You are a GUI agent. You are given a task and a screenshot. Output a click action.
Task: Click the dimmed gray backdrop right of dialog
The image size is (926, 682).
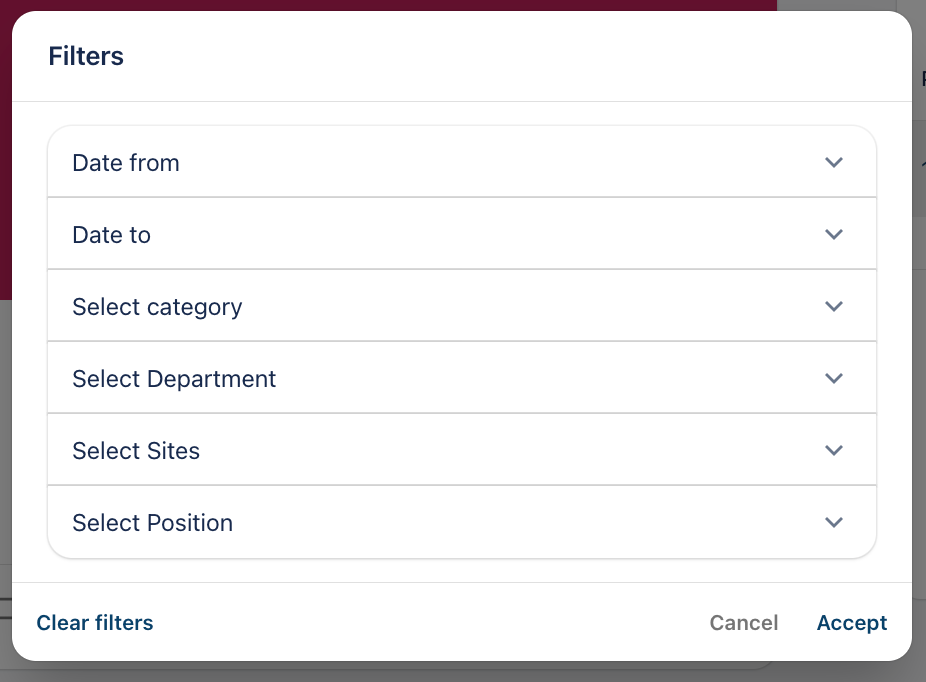pos(919,400)
